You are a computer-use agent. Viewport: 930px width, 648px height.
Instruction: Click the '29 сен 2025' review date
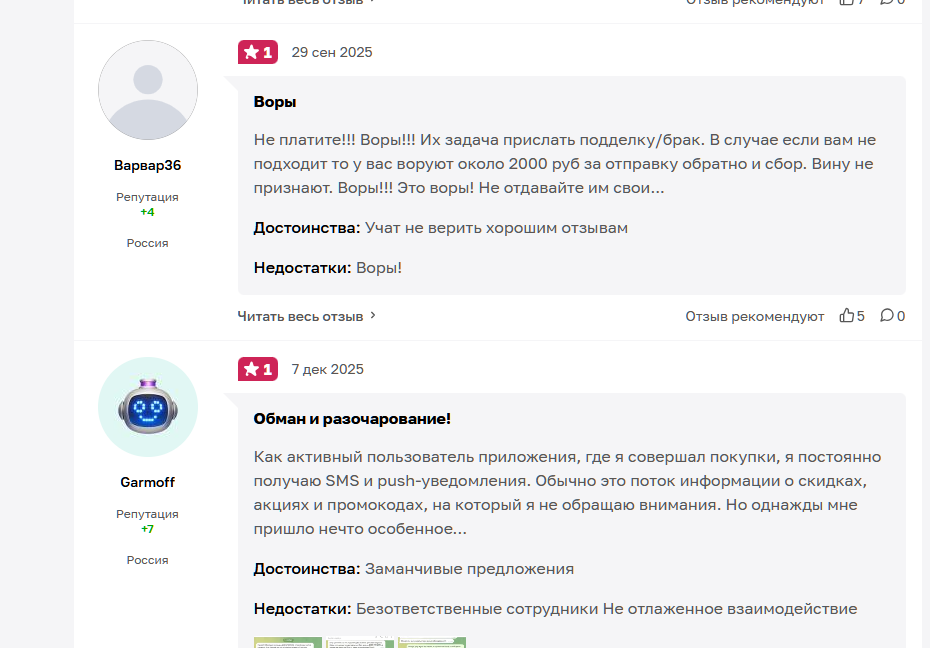(x=332, y=52)
